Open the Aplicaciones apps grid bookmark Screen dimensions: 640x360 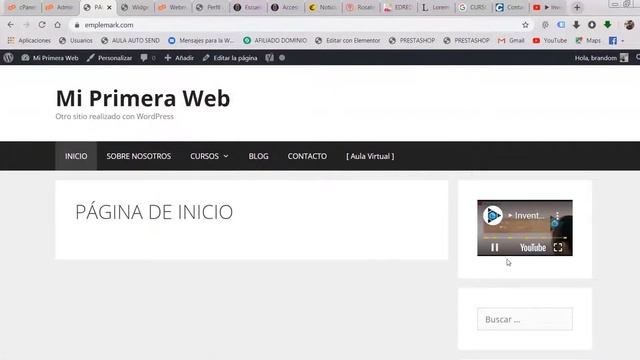(29, 40)
